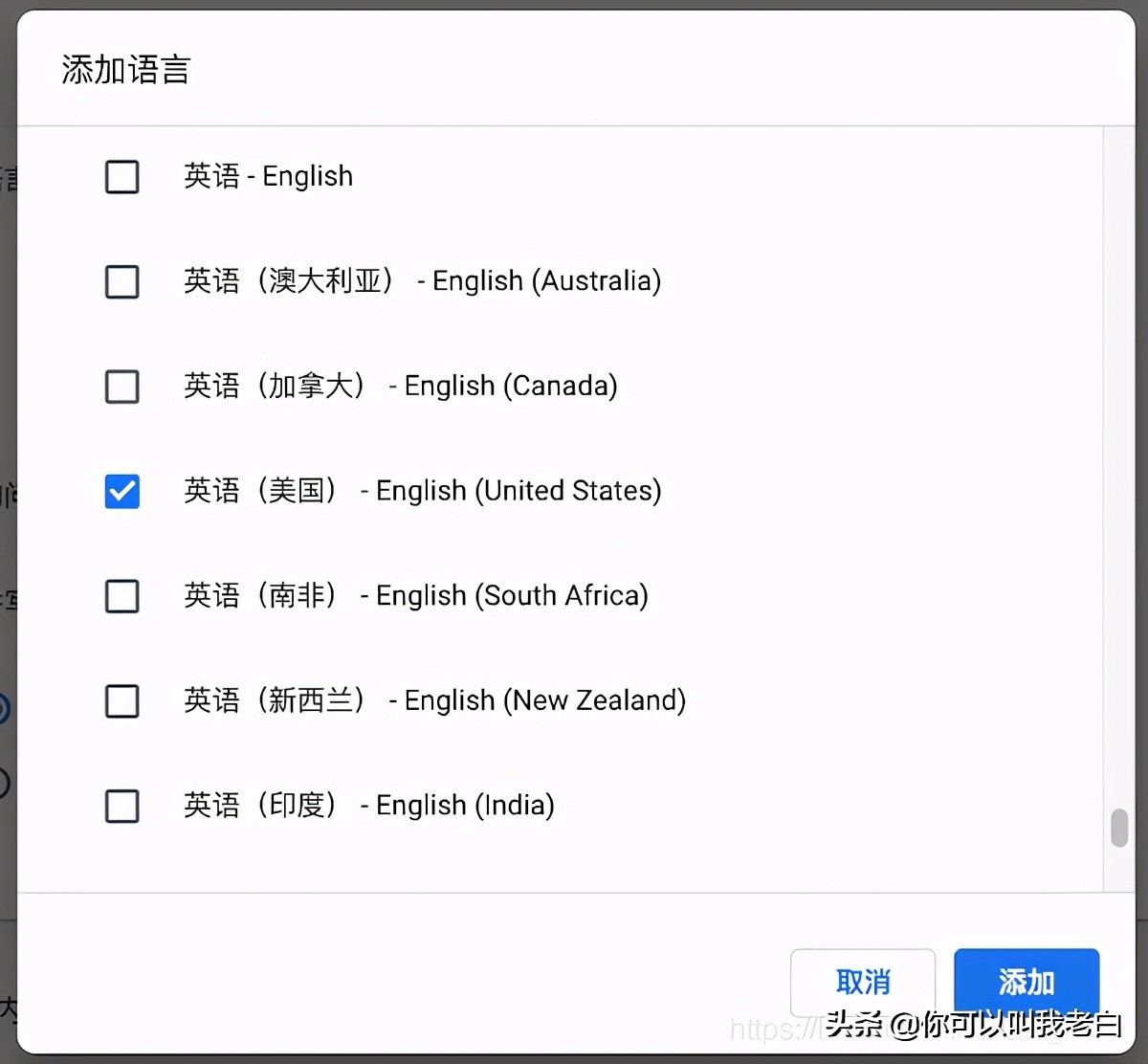The image size is (1148, 1064).
Task: Click the 添加 add button
Action: click(x=1027, y=983)
